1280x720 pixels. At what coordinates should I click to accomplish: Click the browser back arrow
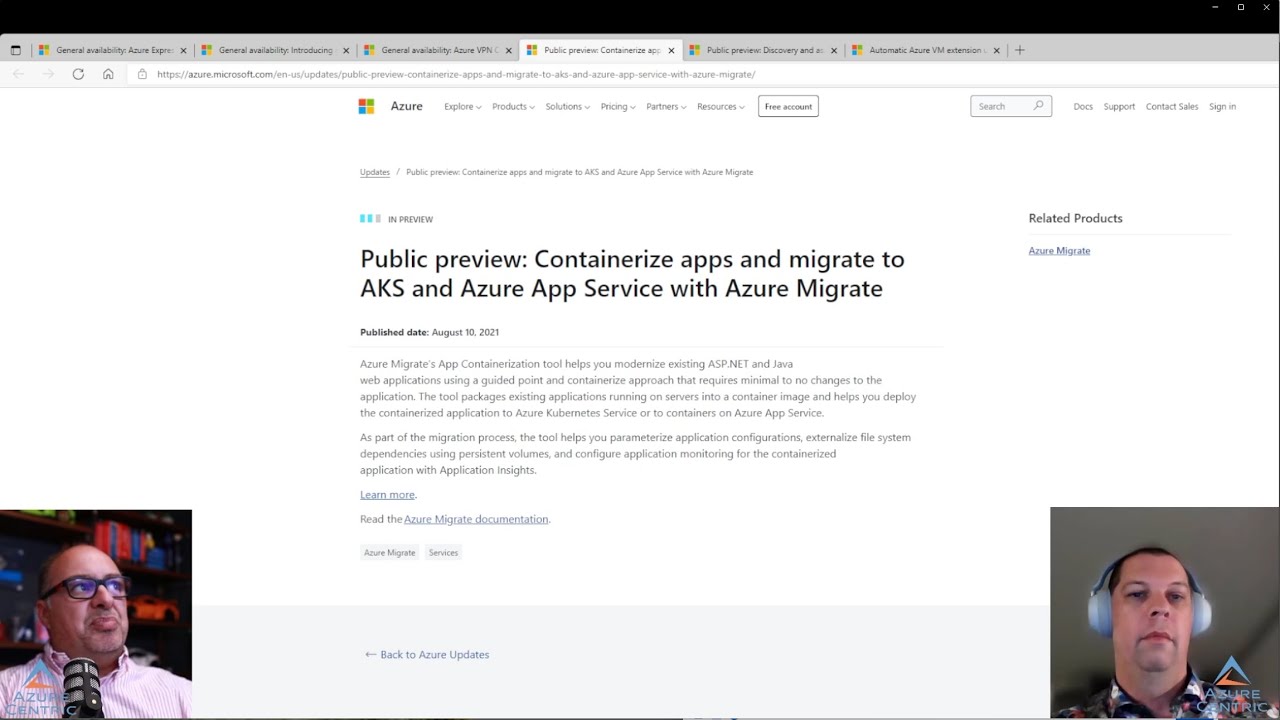(x=18, y=74)
